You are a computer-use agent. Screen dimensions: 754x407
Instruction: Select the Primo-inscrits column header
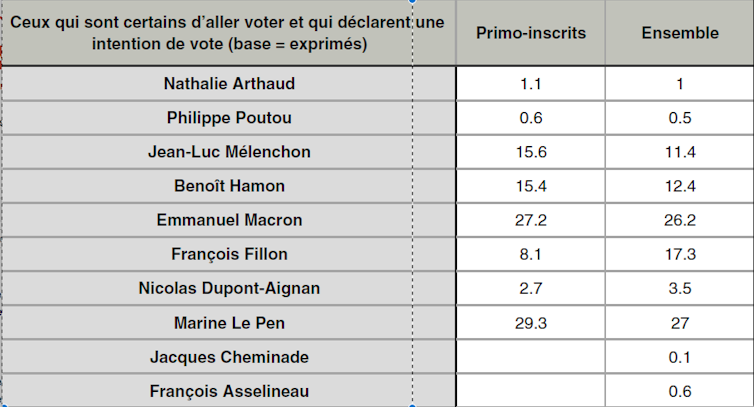tap(530, 33)
